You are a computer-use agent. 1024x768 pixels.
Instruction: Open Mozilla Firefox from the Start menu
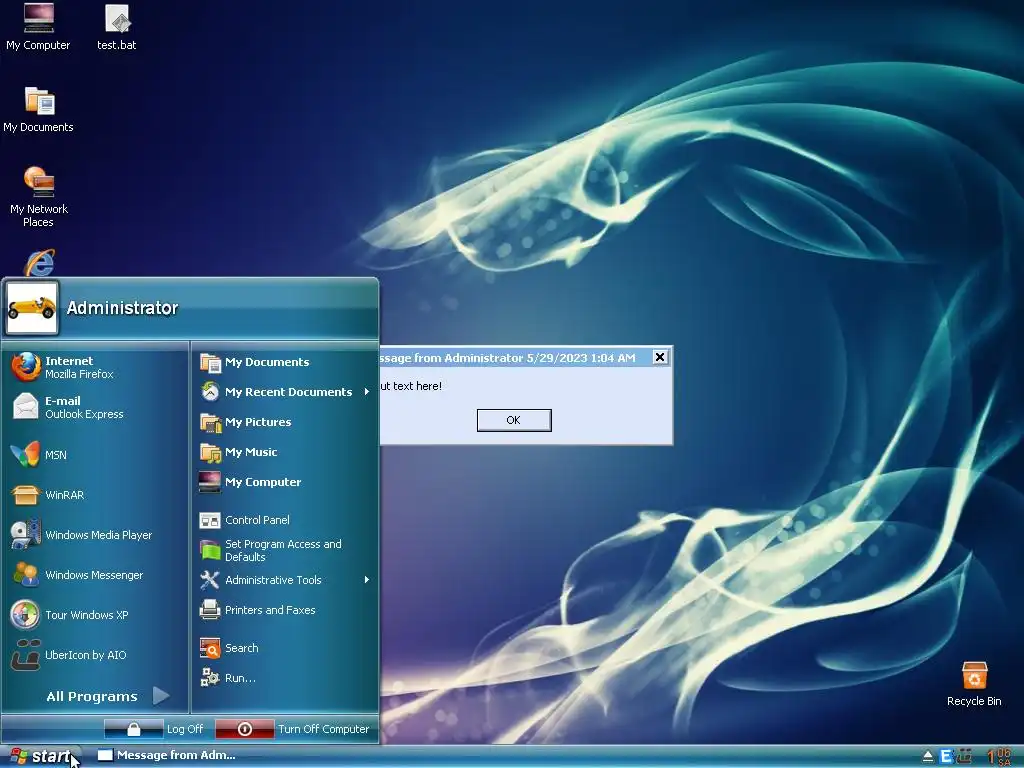tap(96, 367)
